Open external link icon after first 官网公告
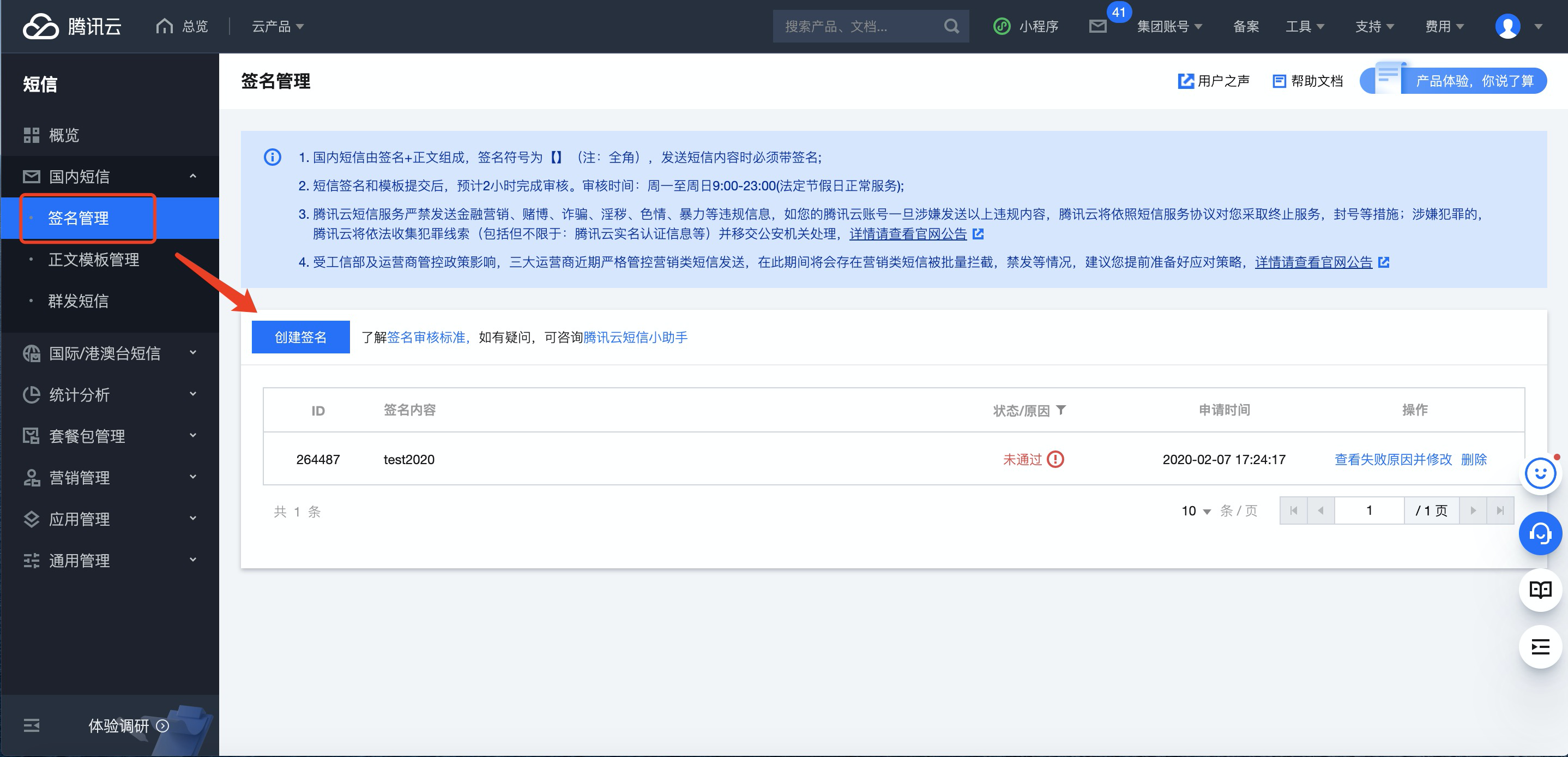The height and width of the screenshot is (757, 1568). pyautogui.click(x=978, y=234)
